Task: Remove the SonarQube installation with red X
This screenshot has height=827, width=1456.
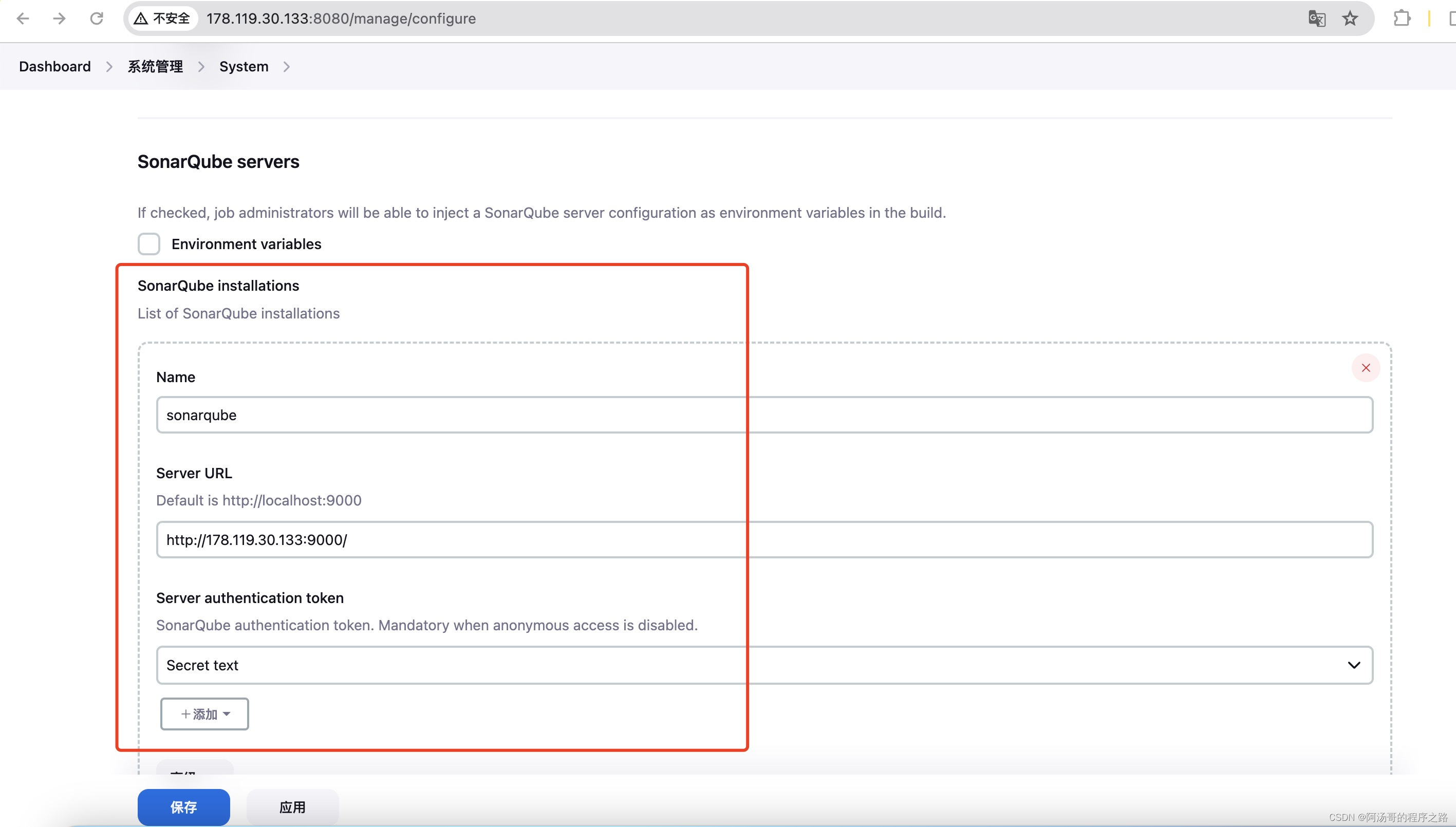Action: (x=1366, y=368)
